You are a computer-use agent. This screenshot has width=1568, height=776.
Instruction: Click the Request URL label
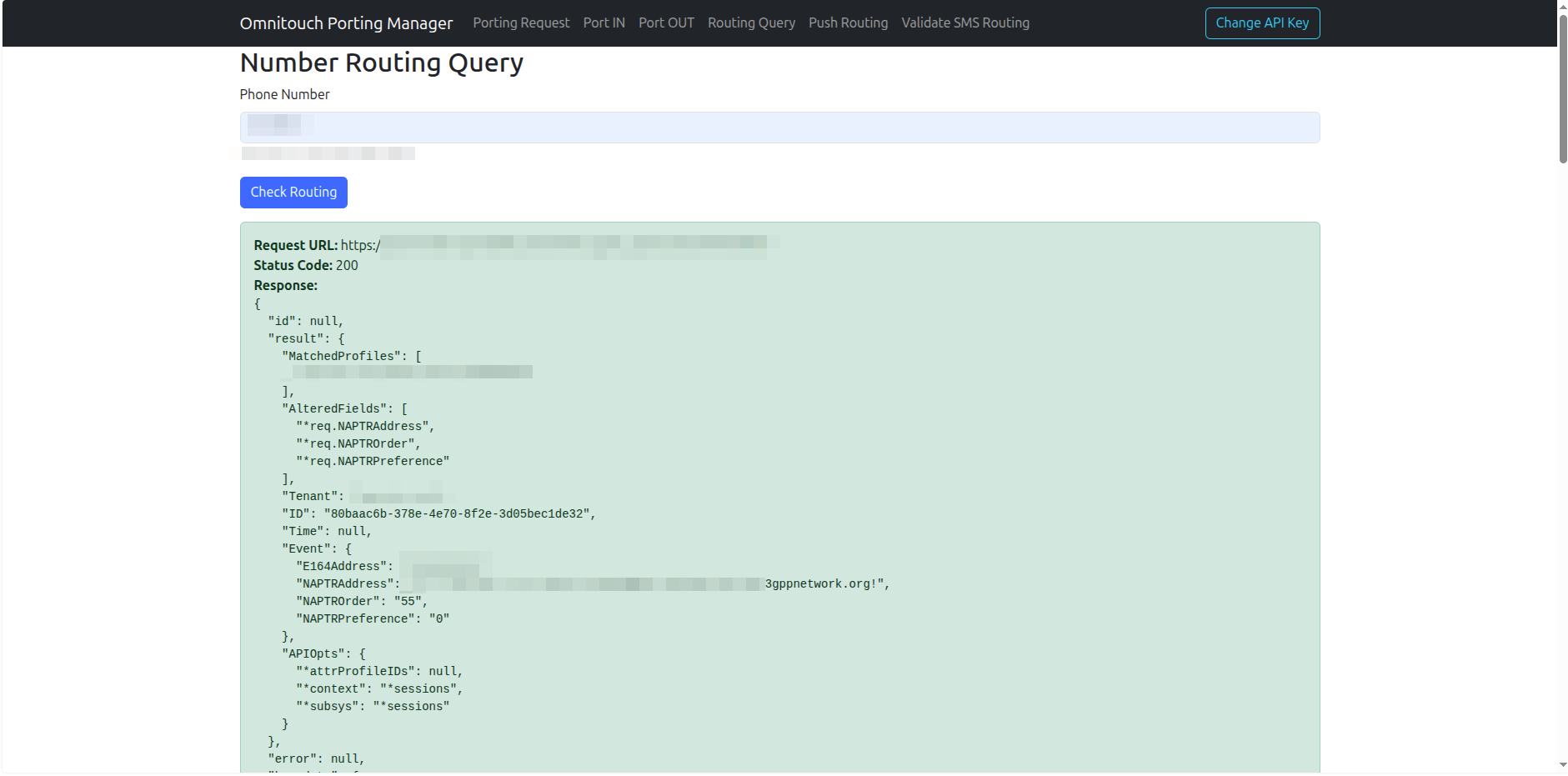point(296,245)
